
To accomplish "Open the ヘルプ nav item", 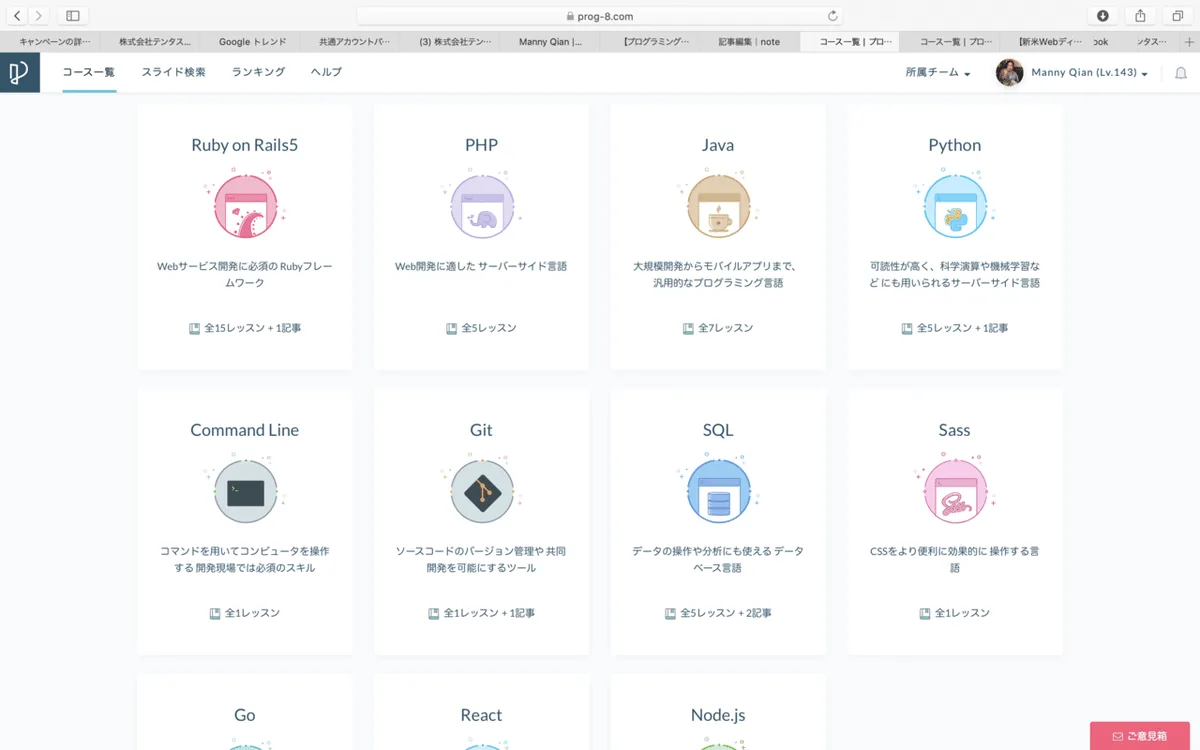I will (x=326, y=72).
